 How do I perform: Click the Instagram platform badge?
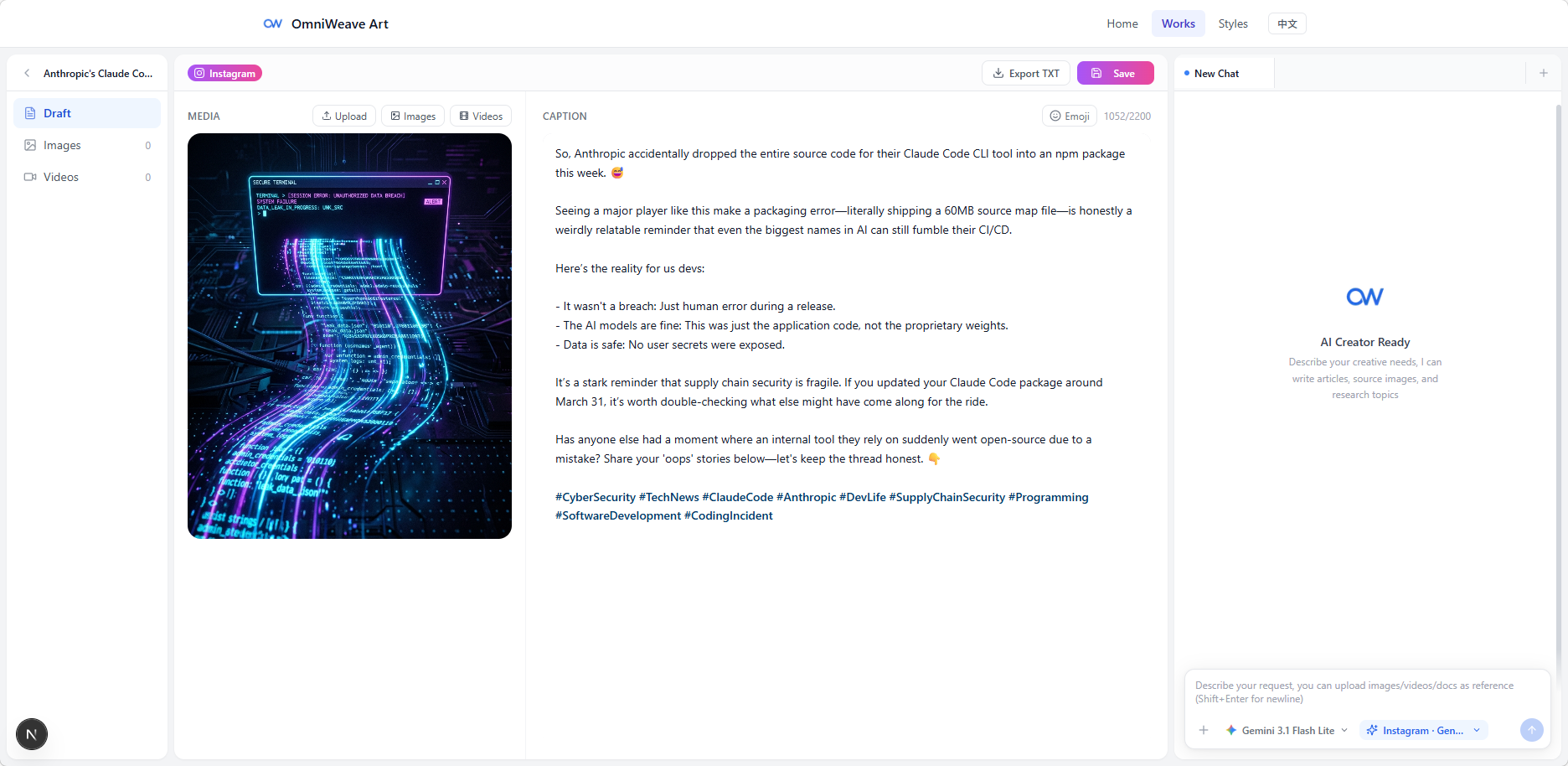[224, 74]
